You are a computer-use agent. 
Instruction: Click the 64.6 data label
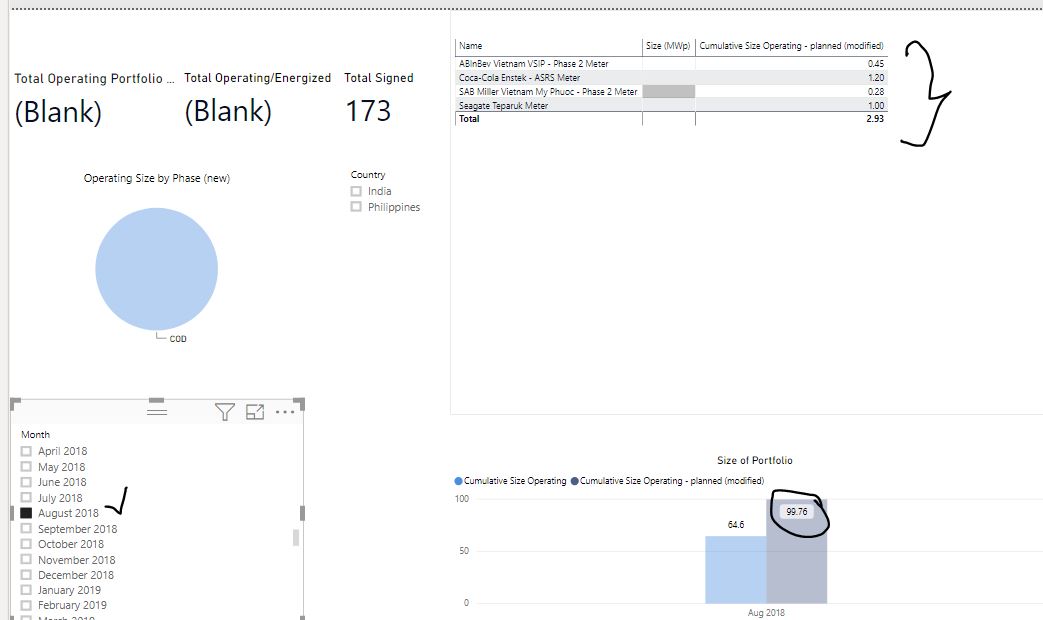click(736, 525)
